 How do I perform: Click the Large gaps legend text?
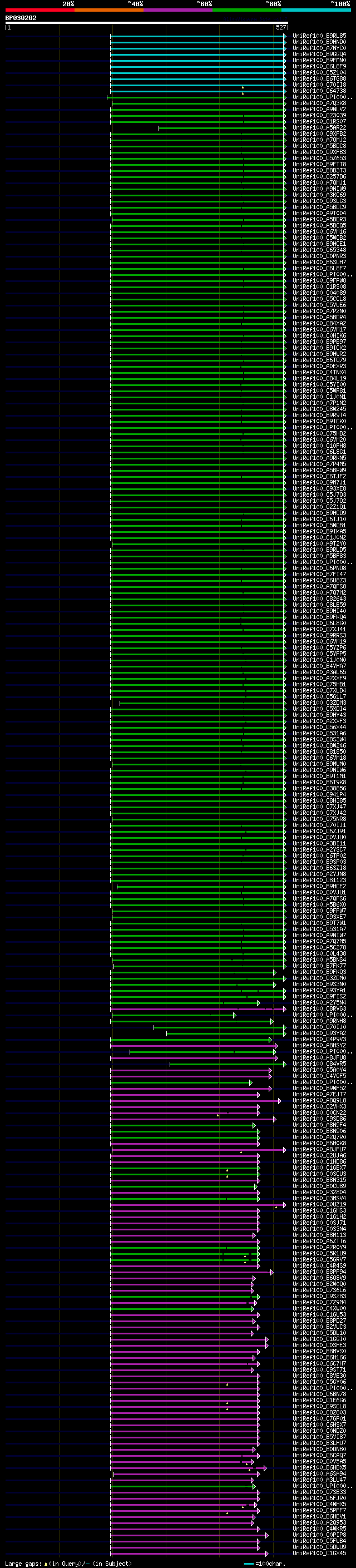pyautogui.click(x=23, y=1563)
